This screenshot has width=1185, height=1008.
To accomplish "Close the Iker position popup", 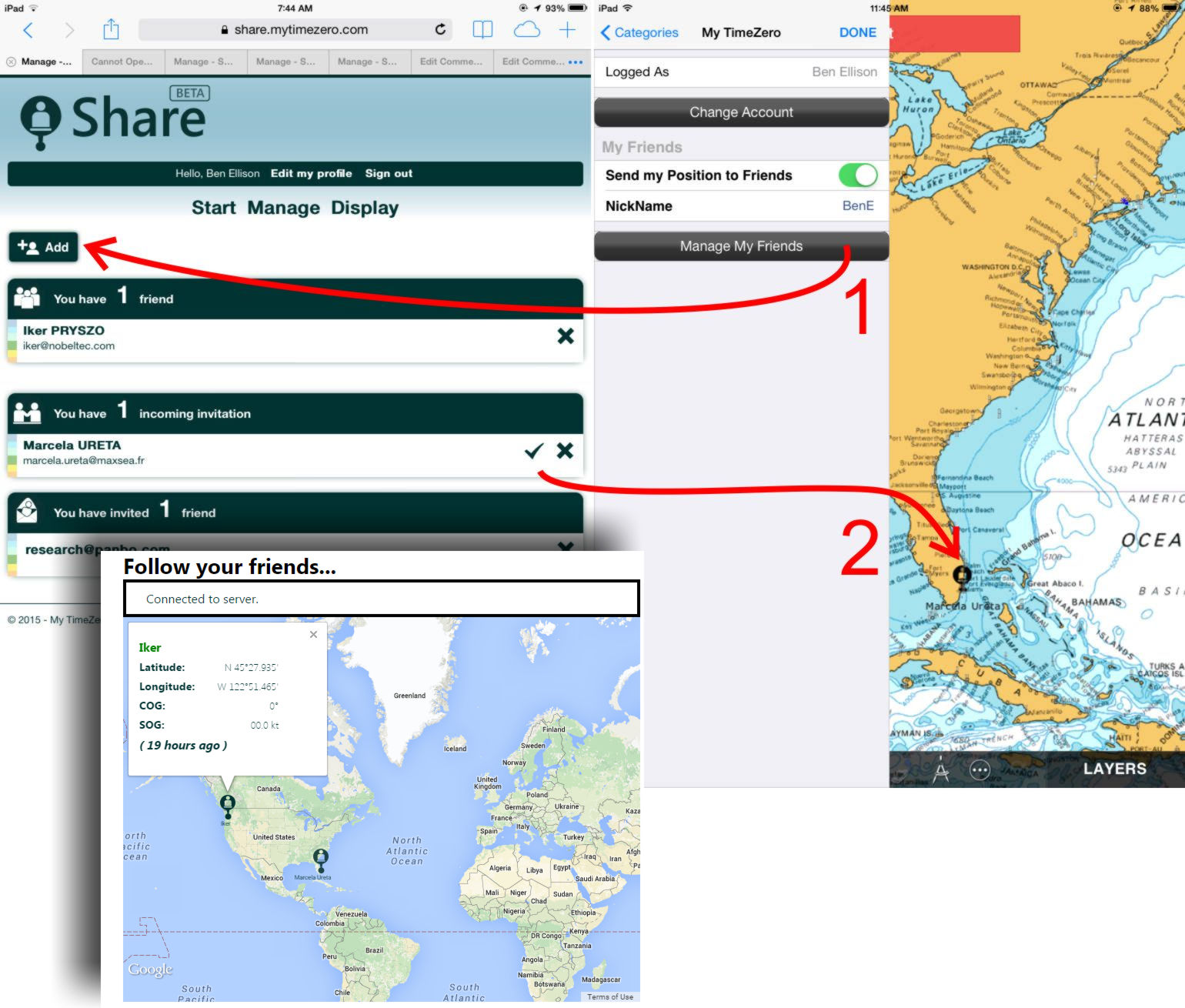I will coord(313,634).
